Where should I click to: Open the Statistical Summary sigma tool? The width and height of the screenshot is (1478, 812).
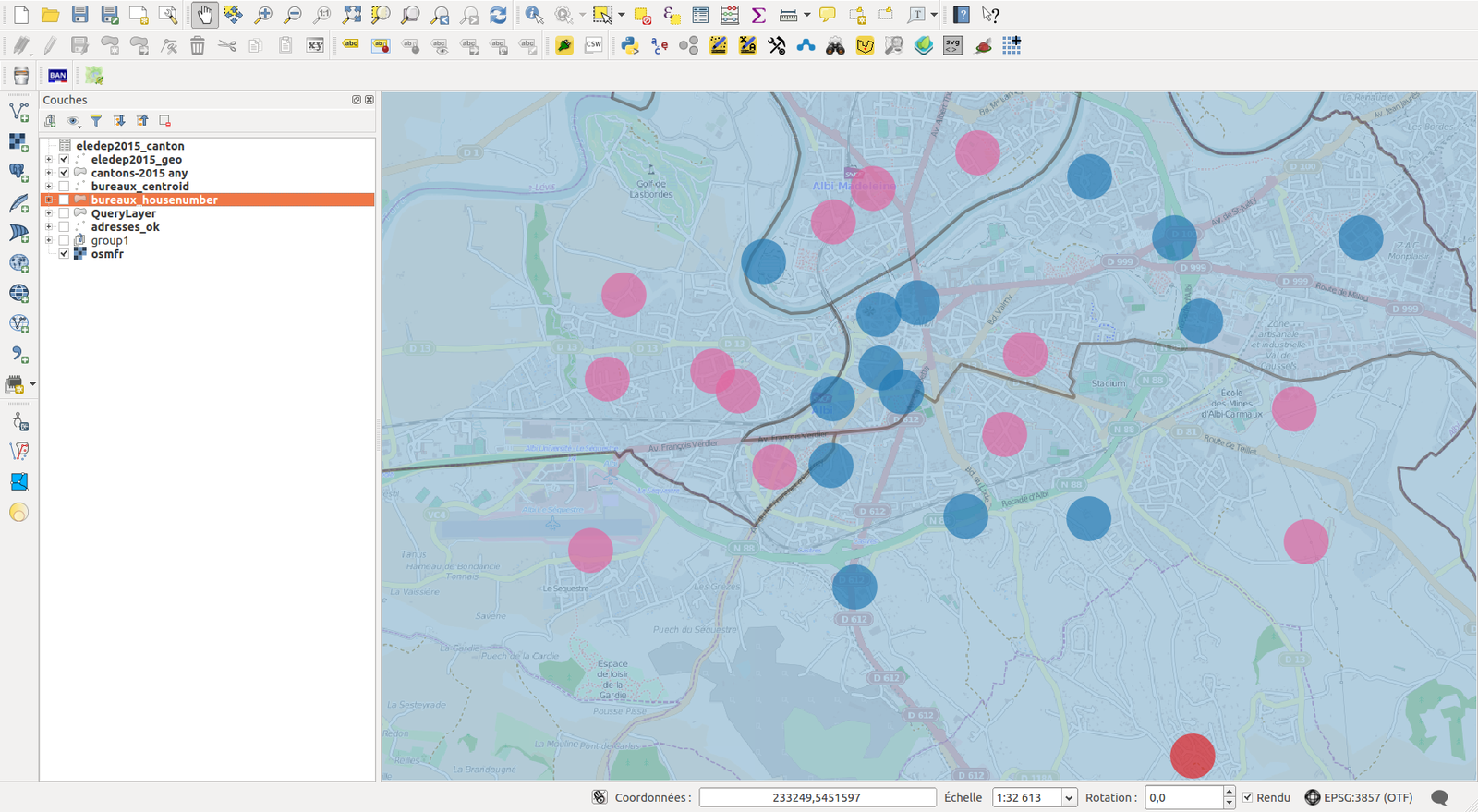(758, 15)
